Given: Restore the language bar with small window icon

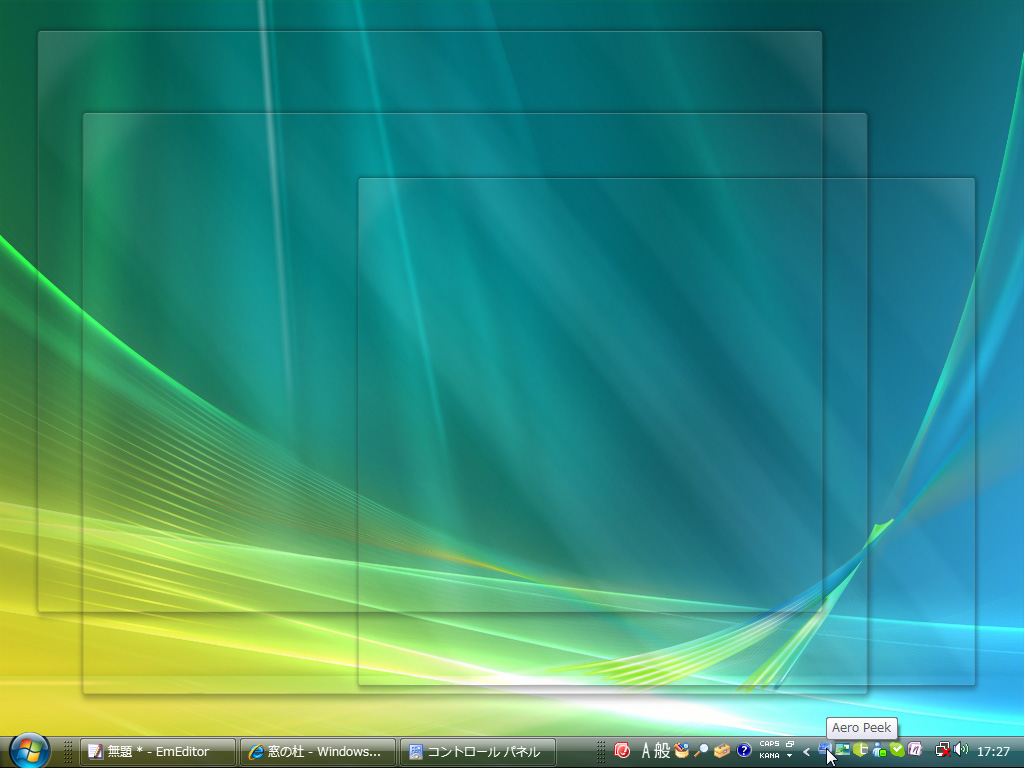Looking at the screenshot, I should tap(790, 744).
